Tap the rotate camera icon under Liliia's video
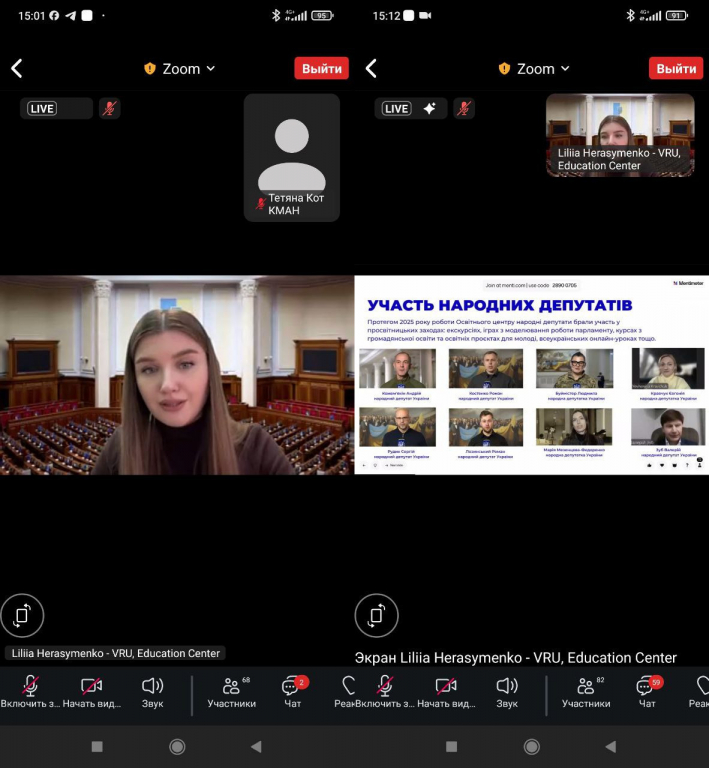The image size is (709, 768). pos(22,616)
